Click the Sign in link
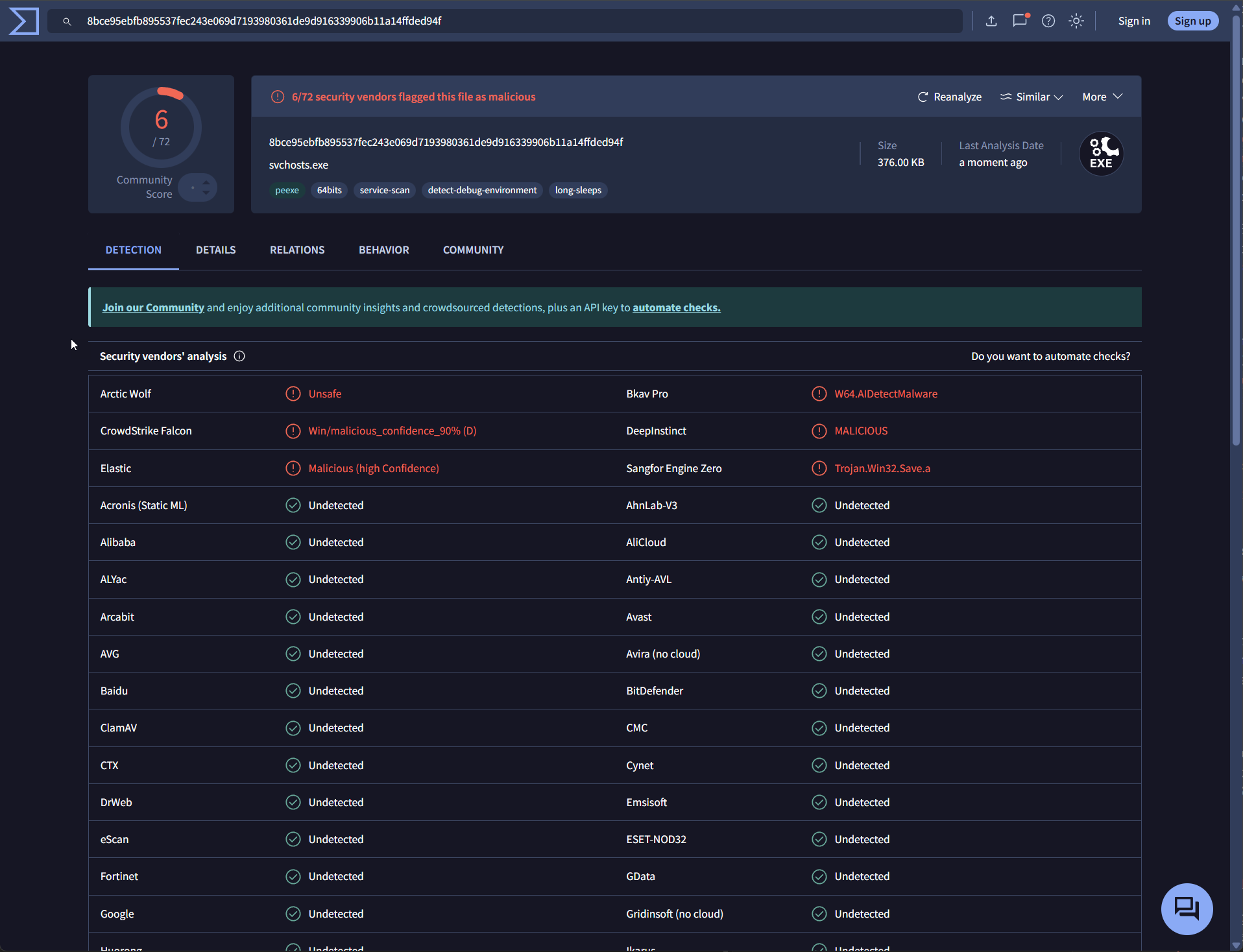This screenshot has width=1243, height=952. pos(1134,21)
